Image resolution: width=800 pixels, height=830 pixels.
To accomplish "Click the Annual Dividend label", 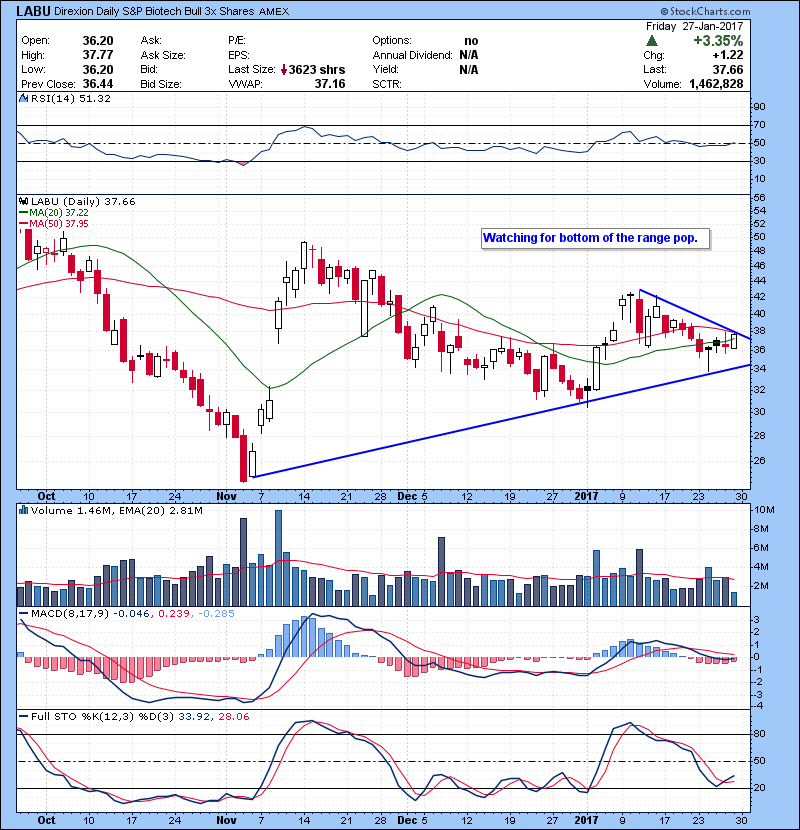I will 412,55.
